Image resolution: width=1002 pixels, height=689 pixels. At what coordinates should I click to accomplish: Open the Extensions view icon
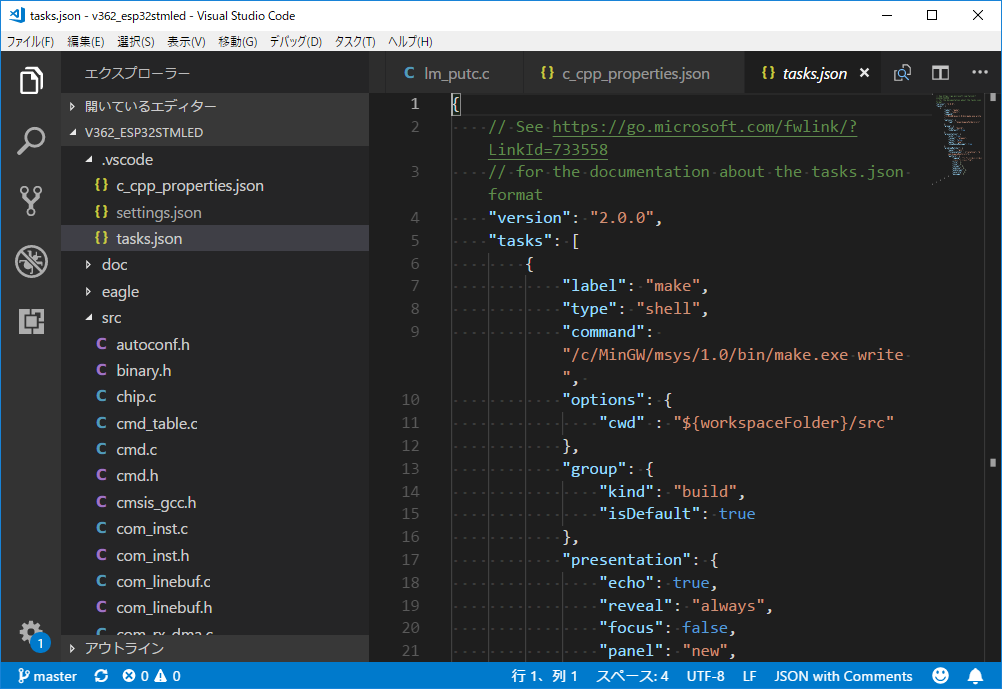31,321
